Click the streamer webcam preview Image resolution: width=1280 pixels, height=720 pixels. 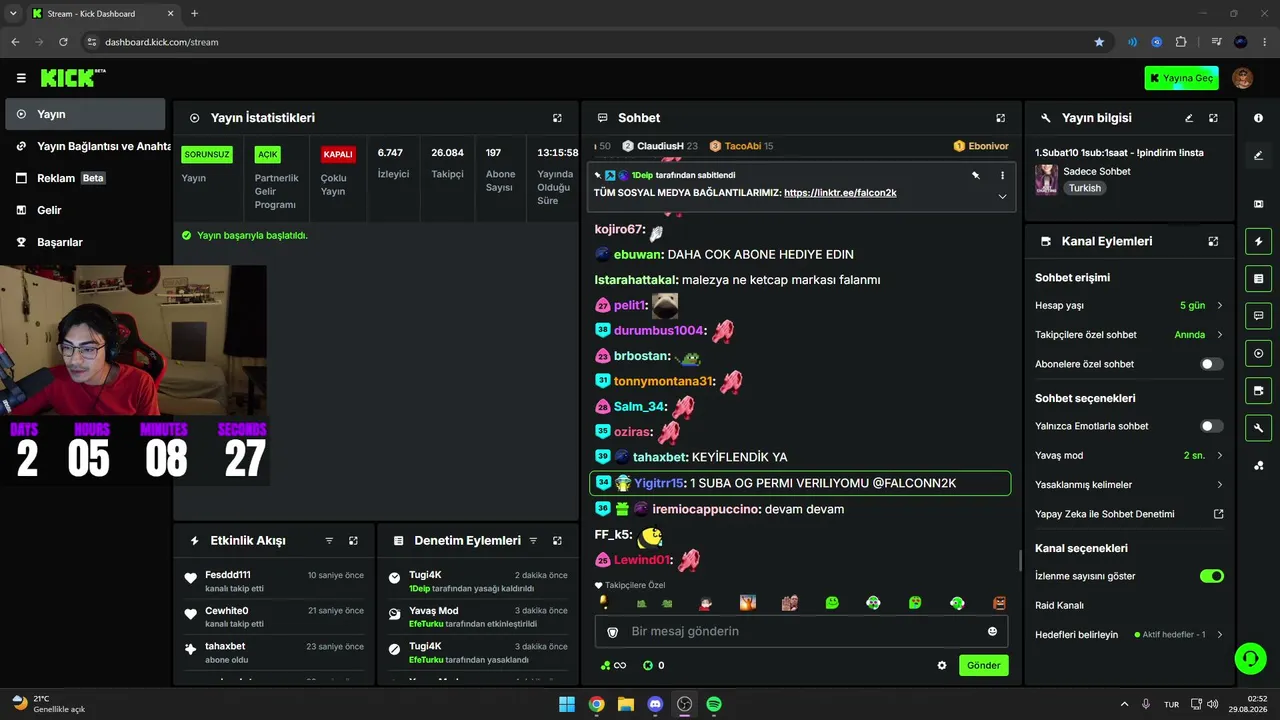click(133, 341)
